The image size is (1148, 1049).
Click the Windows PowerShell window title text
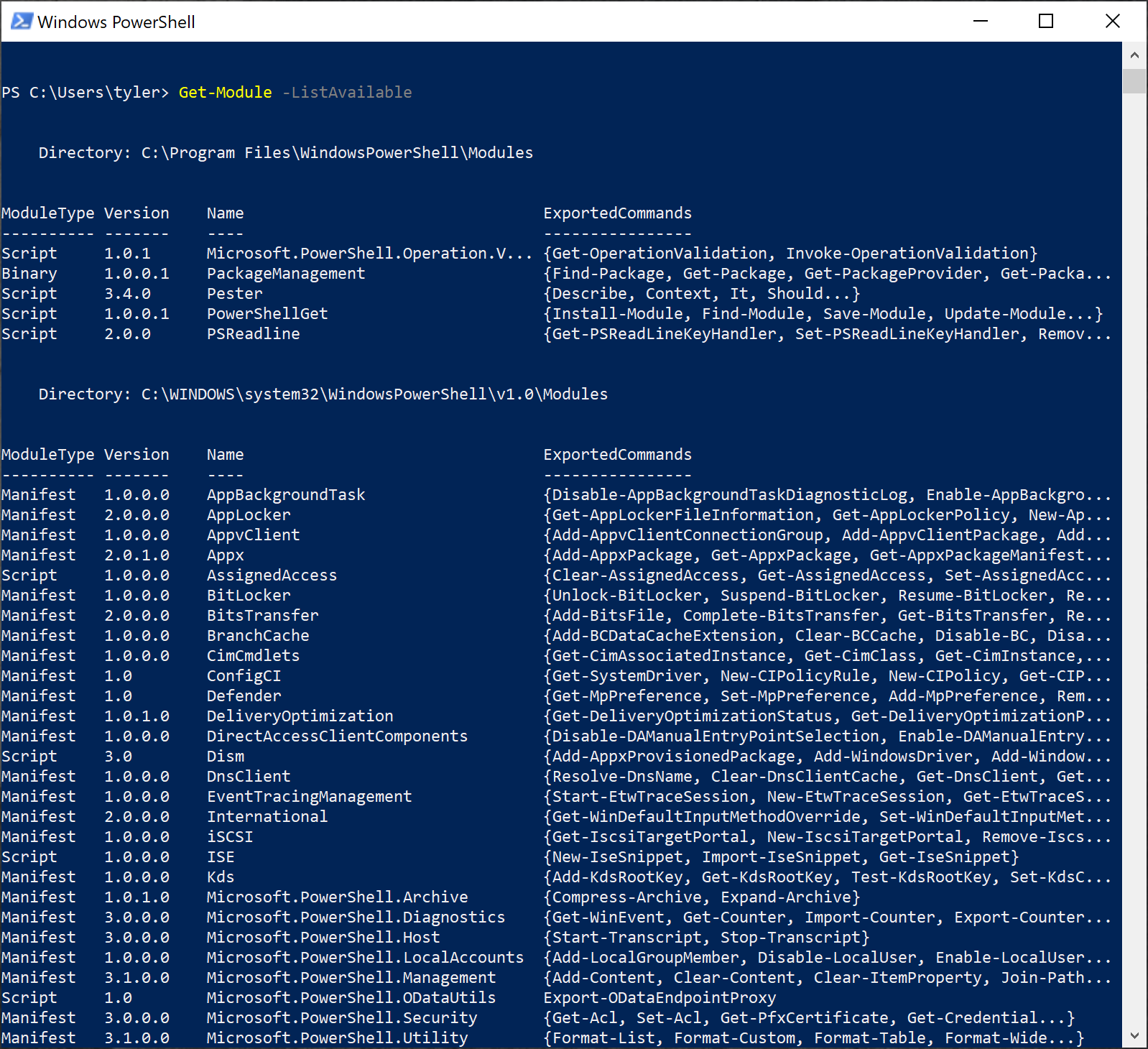116,22
